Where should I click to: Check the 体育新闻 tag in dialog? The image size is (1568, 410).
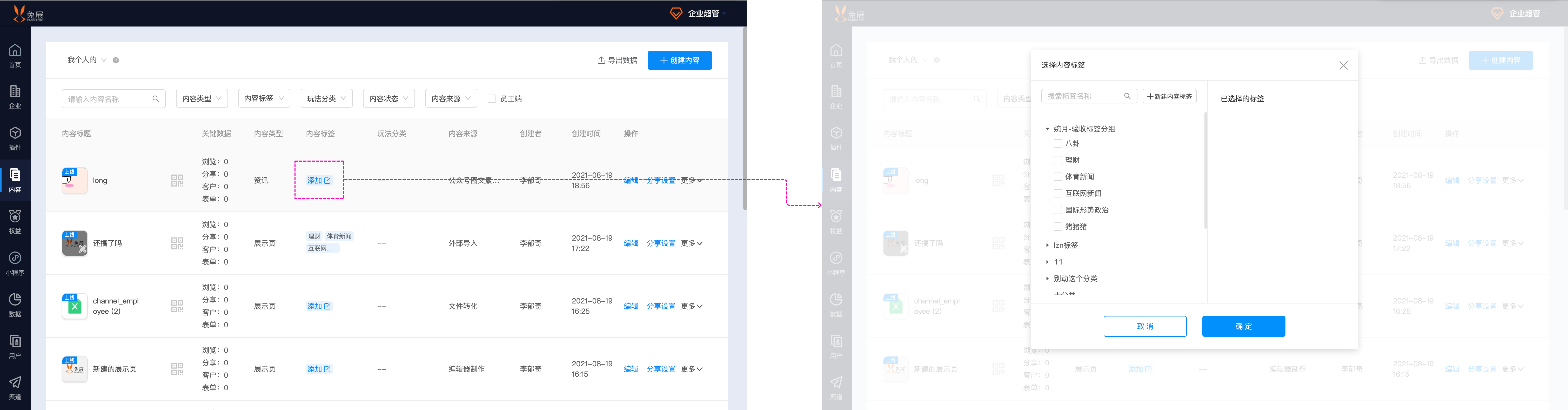1058,177
